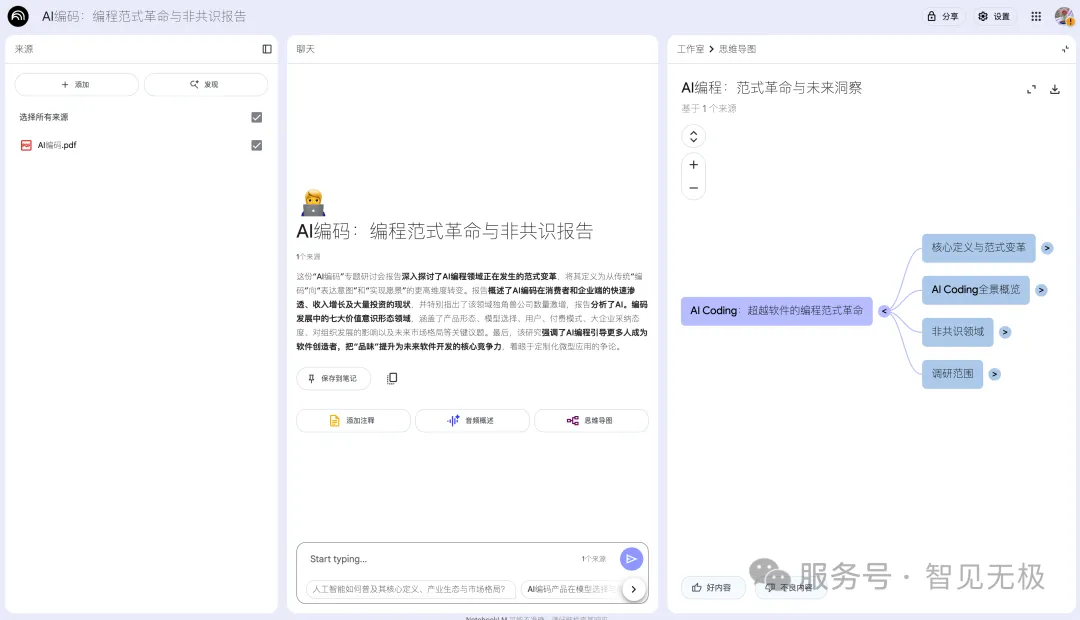This screenshot has height=620, width=1080.
Task: Focus the Start typing chat input
Action: click(x=440, y=559)
